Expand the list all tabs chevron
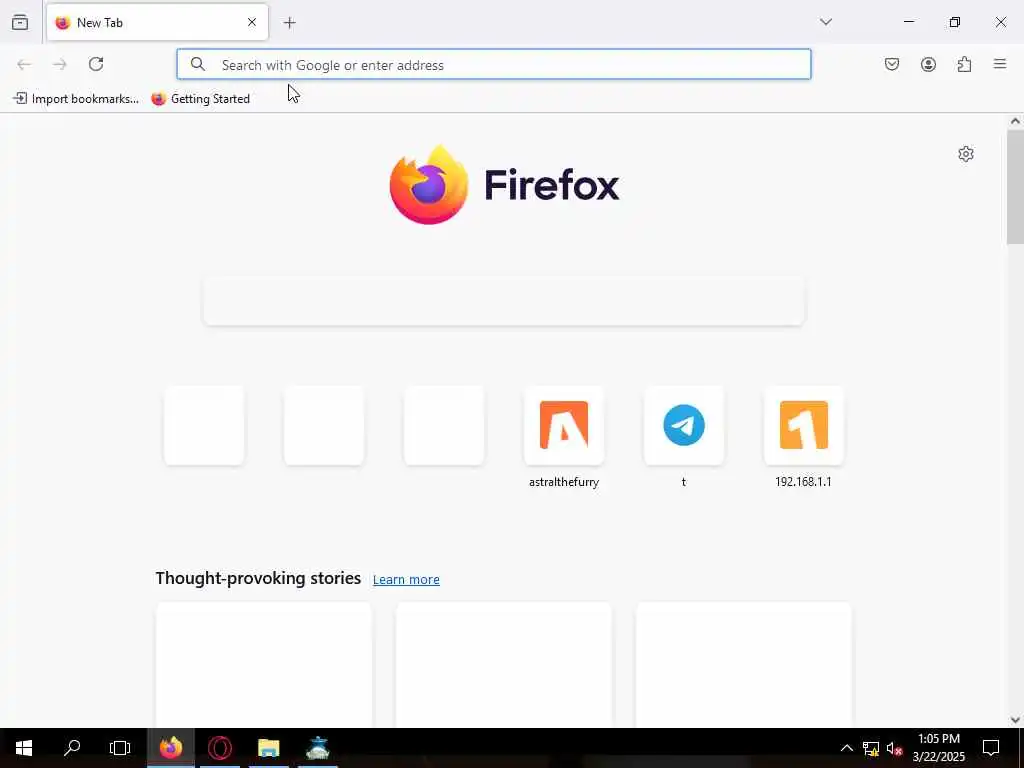 (x=825, y=22)
